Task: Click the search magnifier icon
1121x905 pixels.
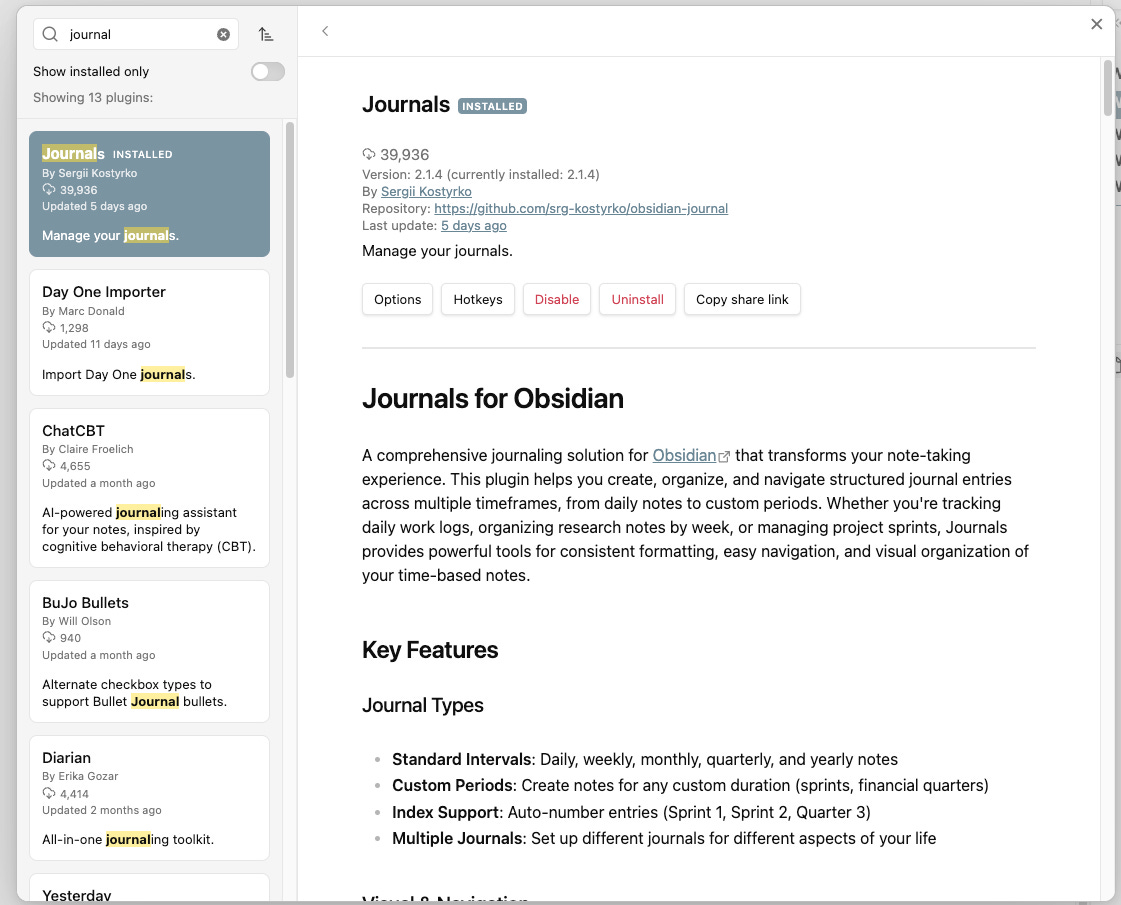Action: (50, 34)
